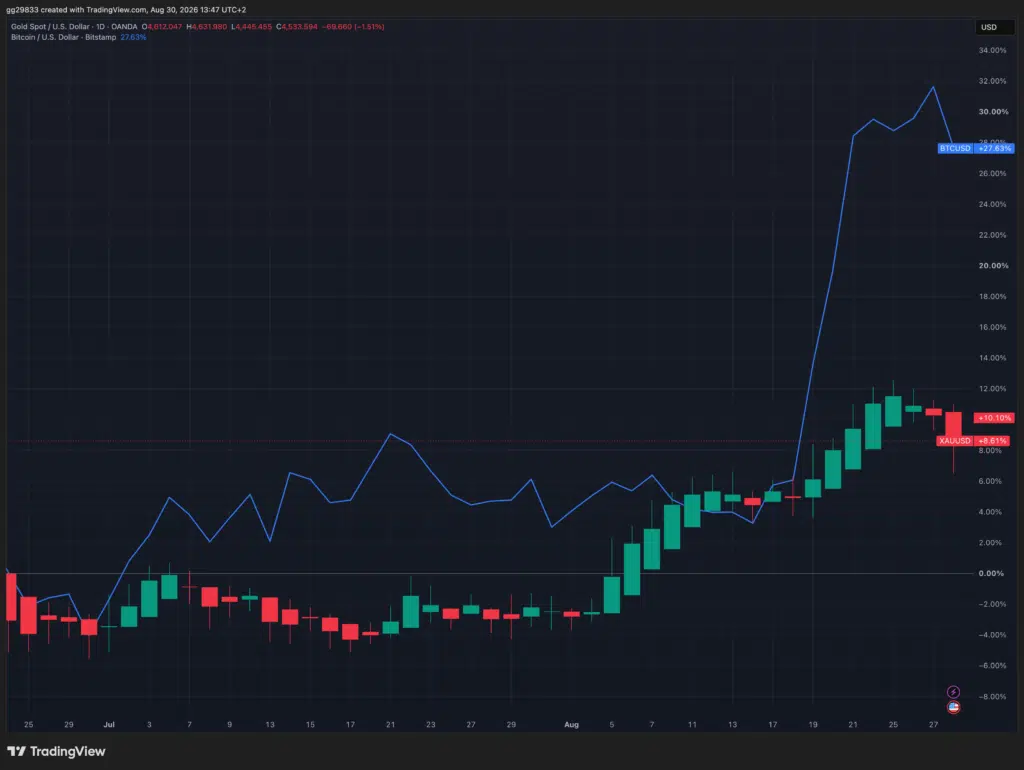
Task: Click the 1D interval label in legend
Action: click(101, 27)
